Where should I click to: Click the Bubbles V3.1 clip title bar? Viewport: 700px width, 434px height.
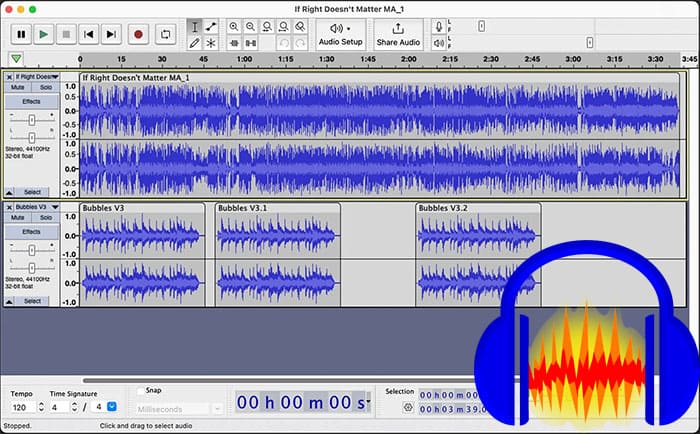click(x=278, y=208)
